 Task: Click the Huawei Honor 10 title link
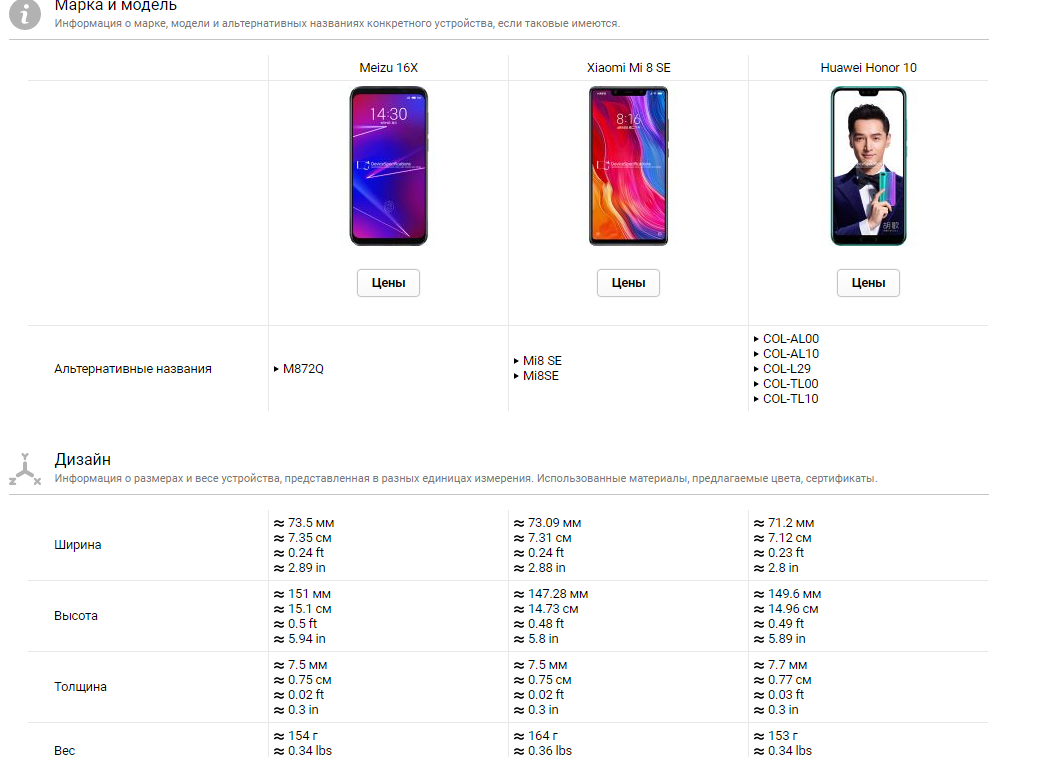pyautogui.click(x=868, y=68)
